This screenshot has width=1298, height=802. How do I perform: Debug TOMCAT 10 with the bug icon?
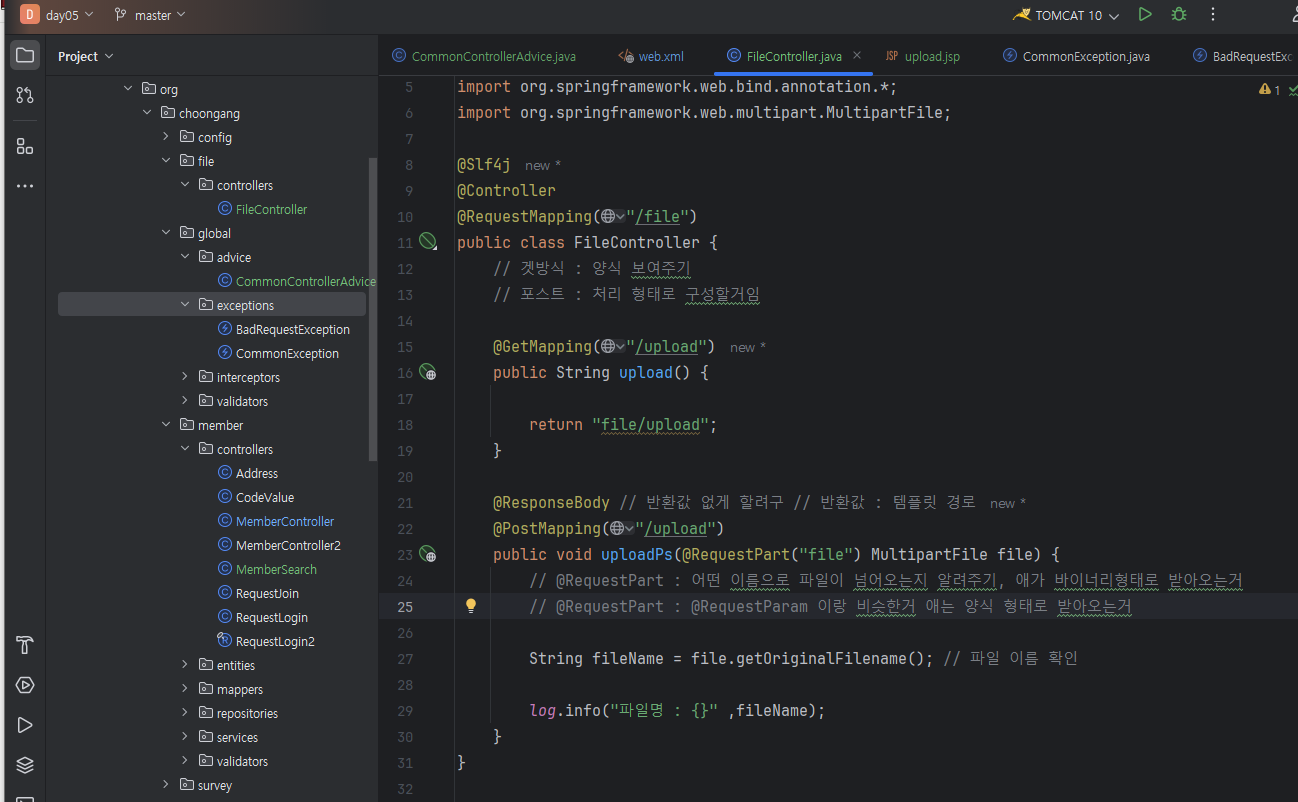click(x=1179, y=15)
